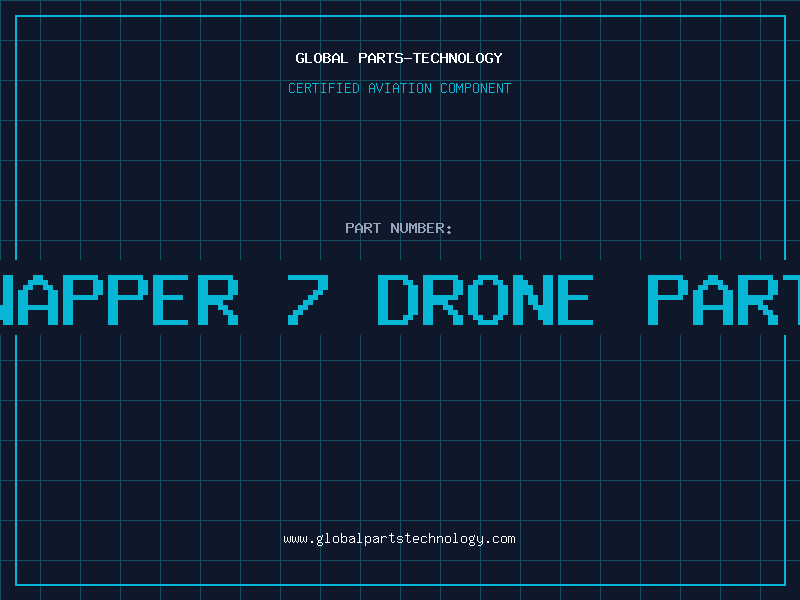Click the word NUMBER: in the label
This screenshot has width=800, height=600.
[x=421, y=228]
